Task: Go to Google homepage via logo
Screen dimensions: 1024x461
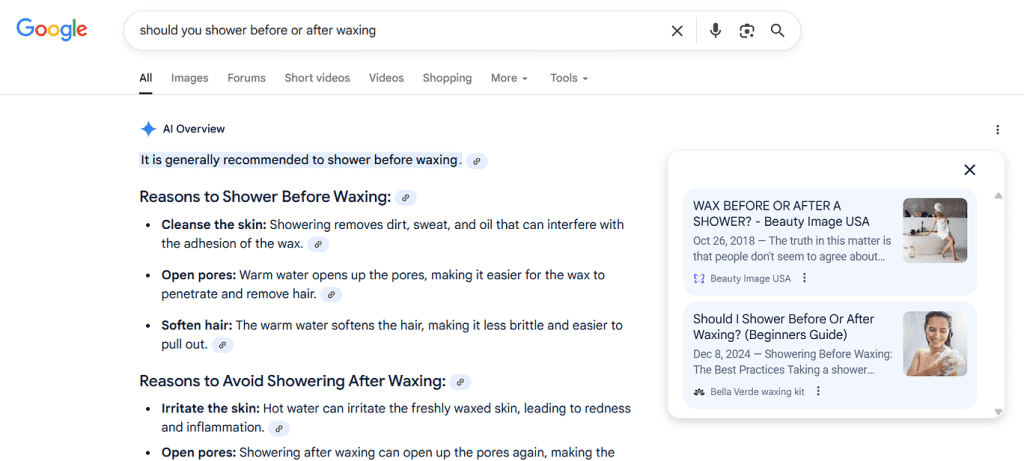Action: pos(52,29)
